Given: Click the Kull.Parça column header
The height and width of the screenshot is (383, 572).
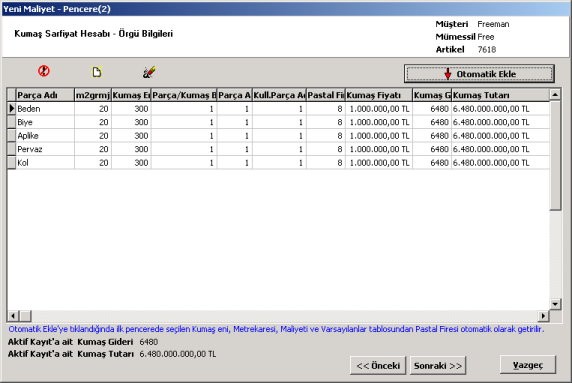Looking at the screenshot, I should pos(279,95).
